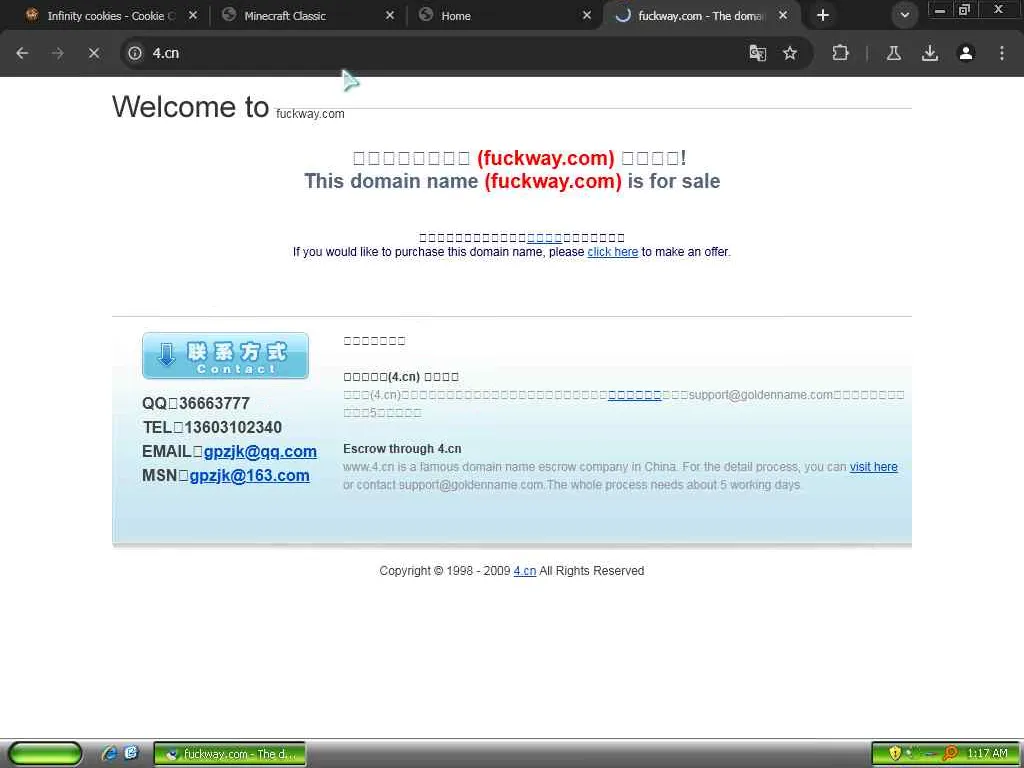Click the security shield tray icon
This screenshot has width=1024, height=768.
tap(895, 754)
